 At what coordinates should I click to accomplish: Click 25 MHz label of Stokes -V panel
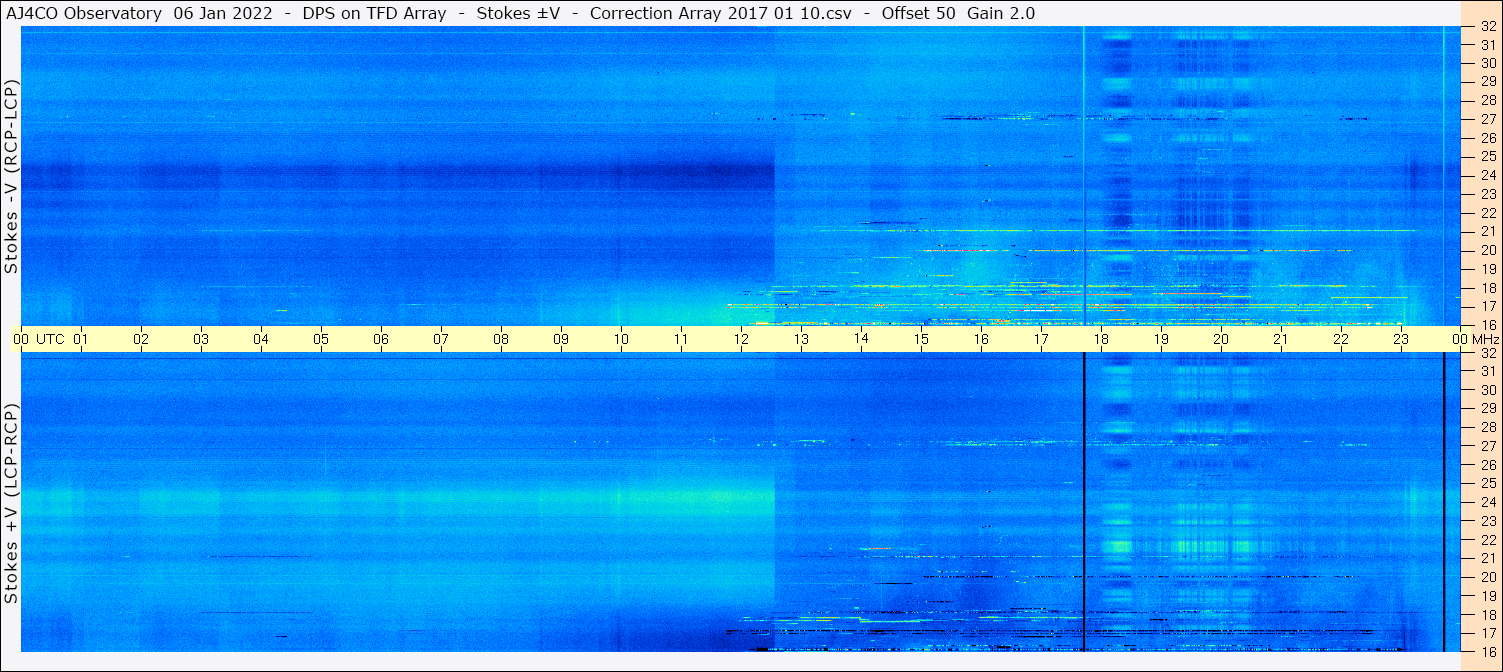pyautogui.click(x=1488, y=157)
